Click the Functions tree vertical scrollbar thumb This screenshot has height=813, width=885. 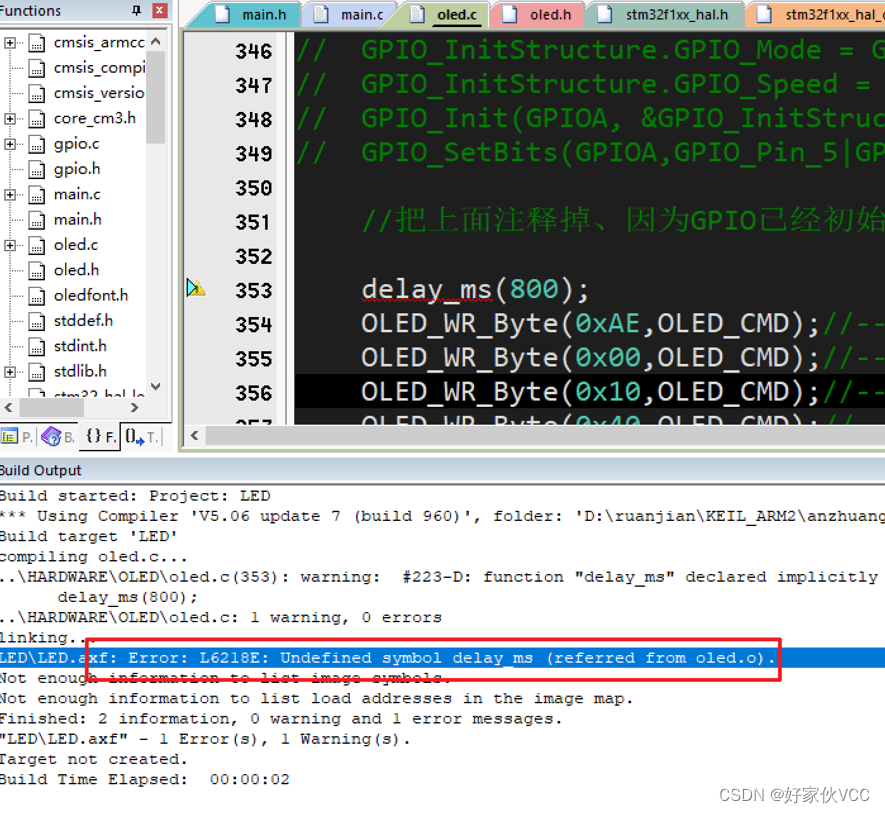tap(155, 96)
